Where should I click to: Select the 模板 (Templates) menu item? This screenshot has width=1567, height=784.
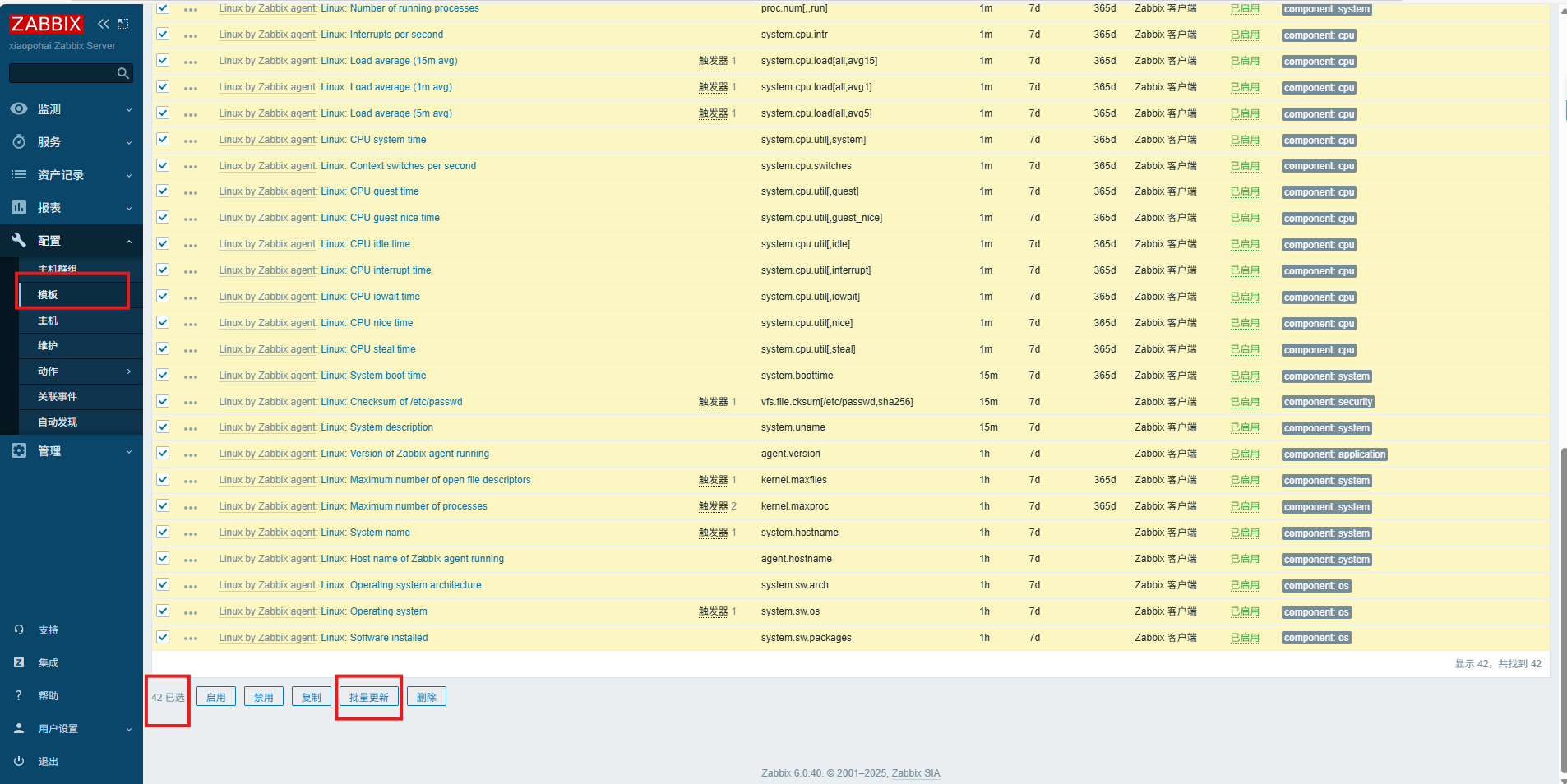48,294
